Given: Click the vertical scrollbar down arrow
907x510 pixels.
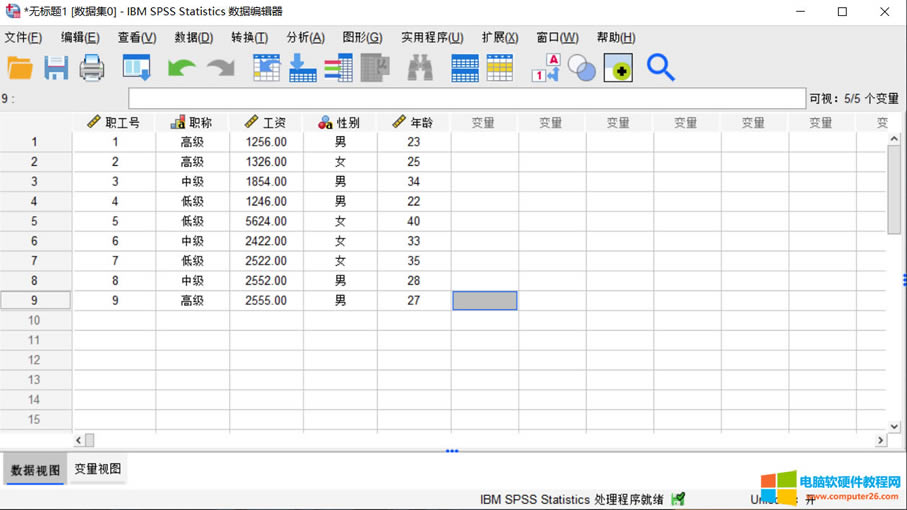Looking at the screenshot, I should [894, 426].
